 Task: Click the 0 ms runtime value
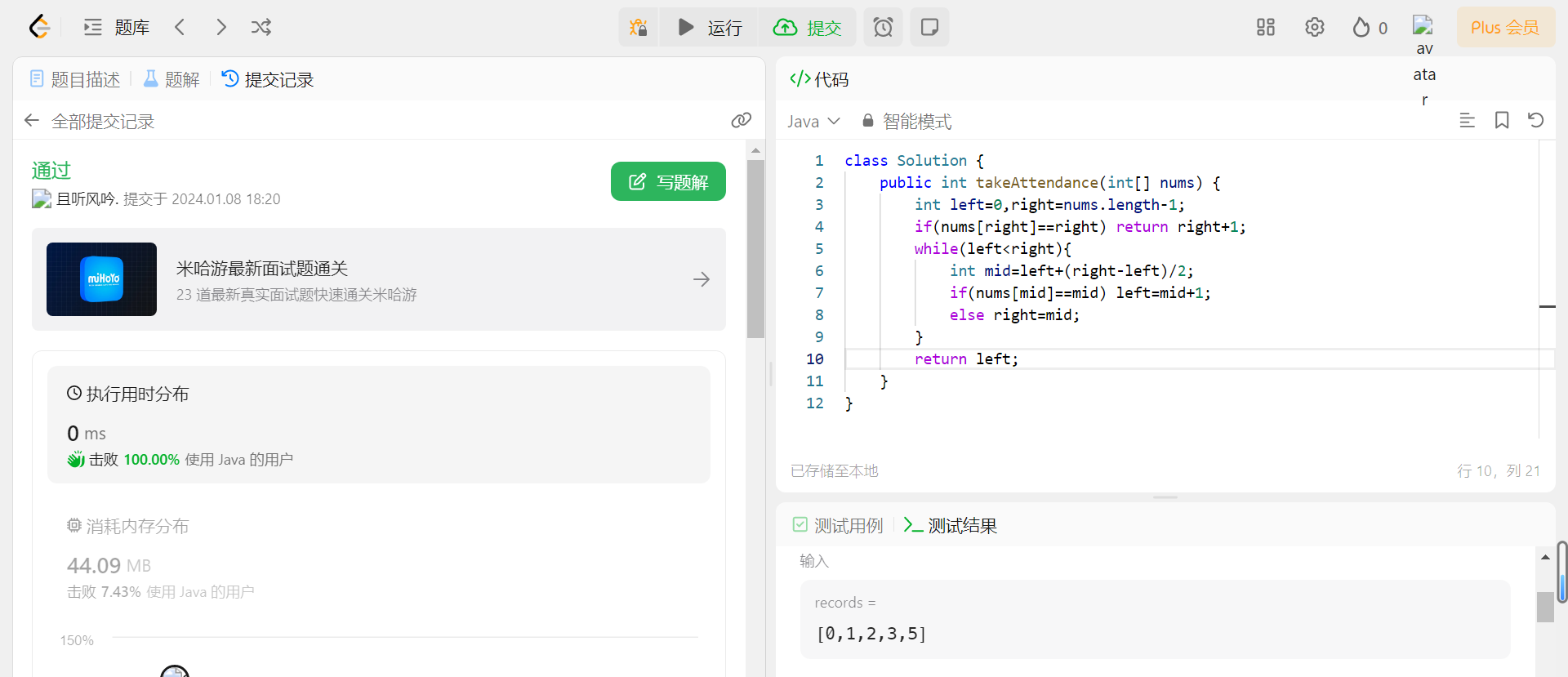pos(87,433)
